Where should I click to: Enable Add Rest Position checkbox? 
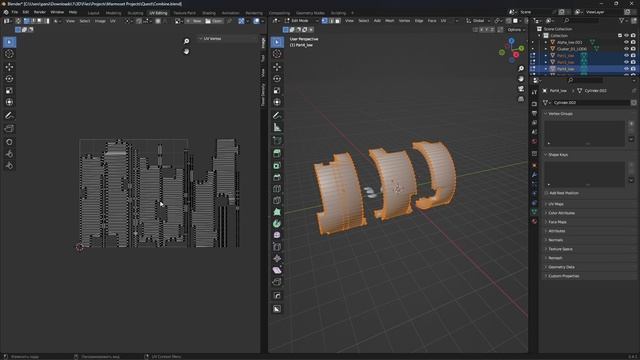point(547,193)
